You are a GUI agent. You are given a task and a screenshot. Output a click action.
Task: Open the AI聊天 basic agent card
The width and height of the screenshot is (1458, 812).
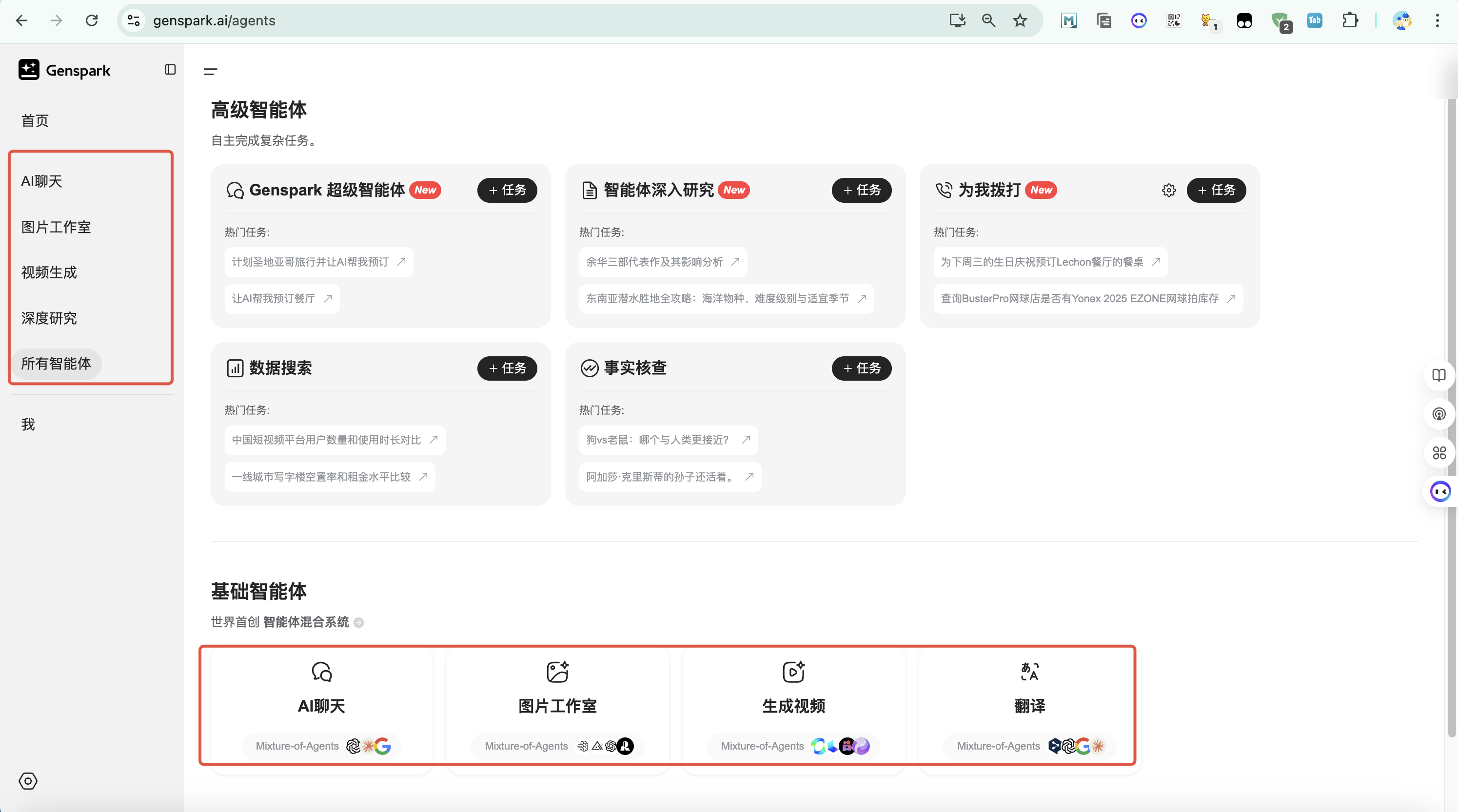coord(321,711)
